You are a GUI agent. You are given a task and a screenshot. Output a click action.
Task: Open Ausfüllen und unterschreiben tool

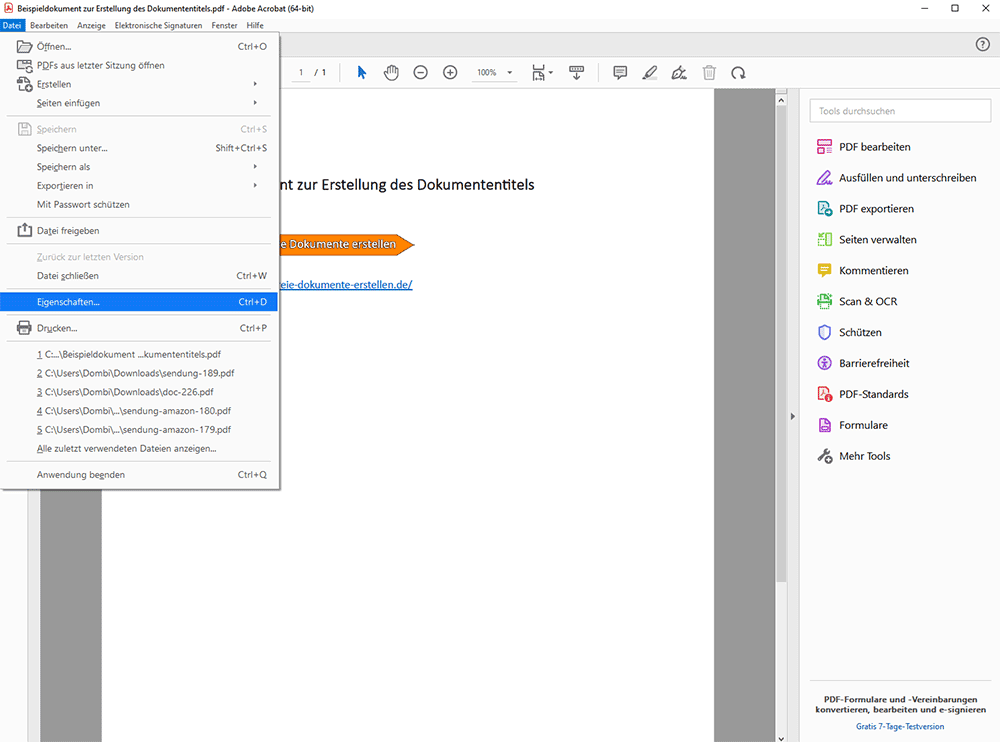[x=896, y=178]
